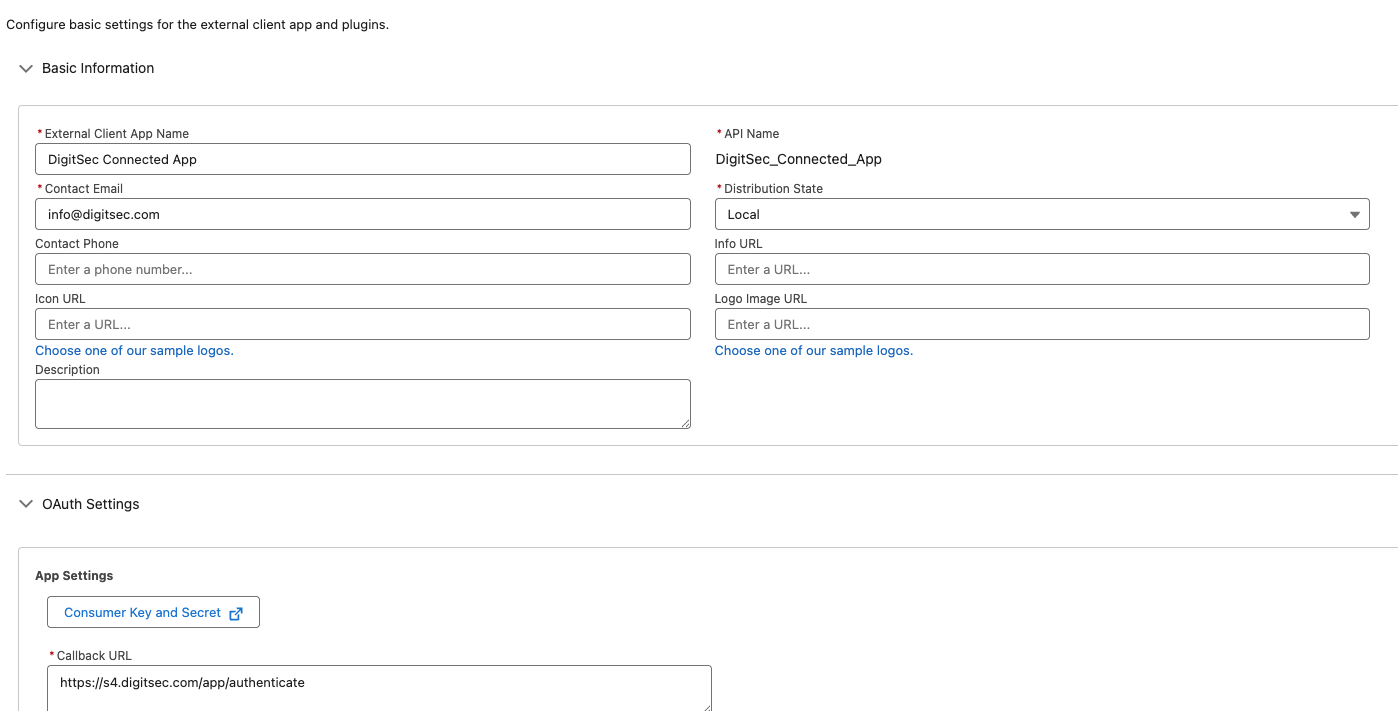Open sample logos link under Logo Image URL

[814, 351]
